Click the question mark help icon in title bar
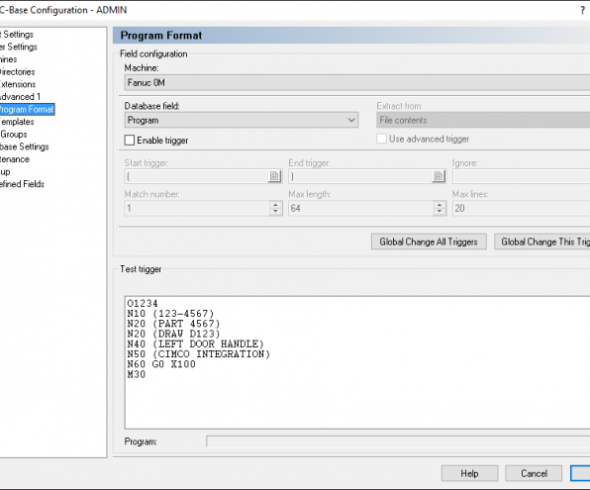Screen dimensions: 590x490 point(582,11)
